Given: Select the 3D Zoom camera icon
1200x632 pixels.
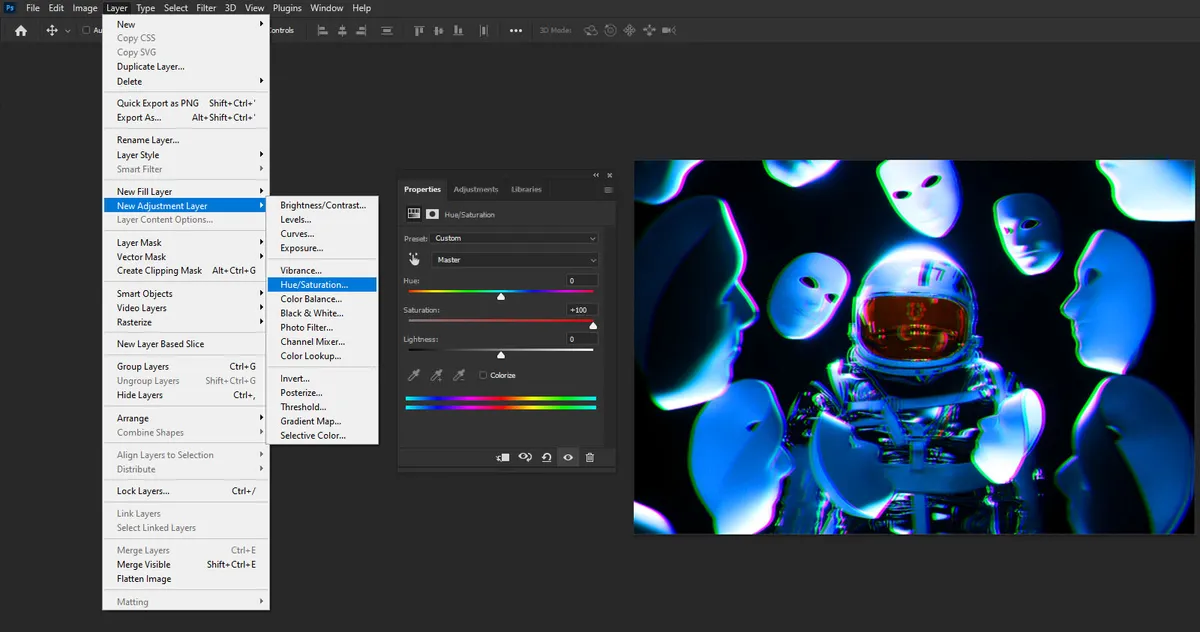Looking at the screenshot, I should (x=668, y=31).
